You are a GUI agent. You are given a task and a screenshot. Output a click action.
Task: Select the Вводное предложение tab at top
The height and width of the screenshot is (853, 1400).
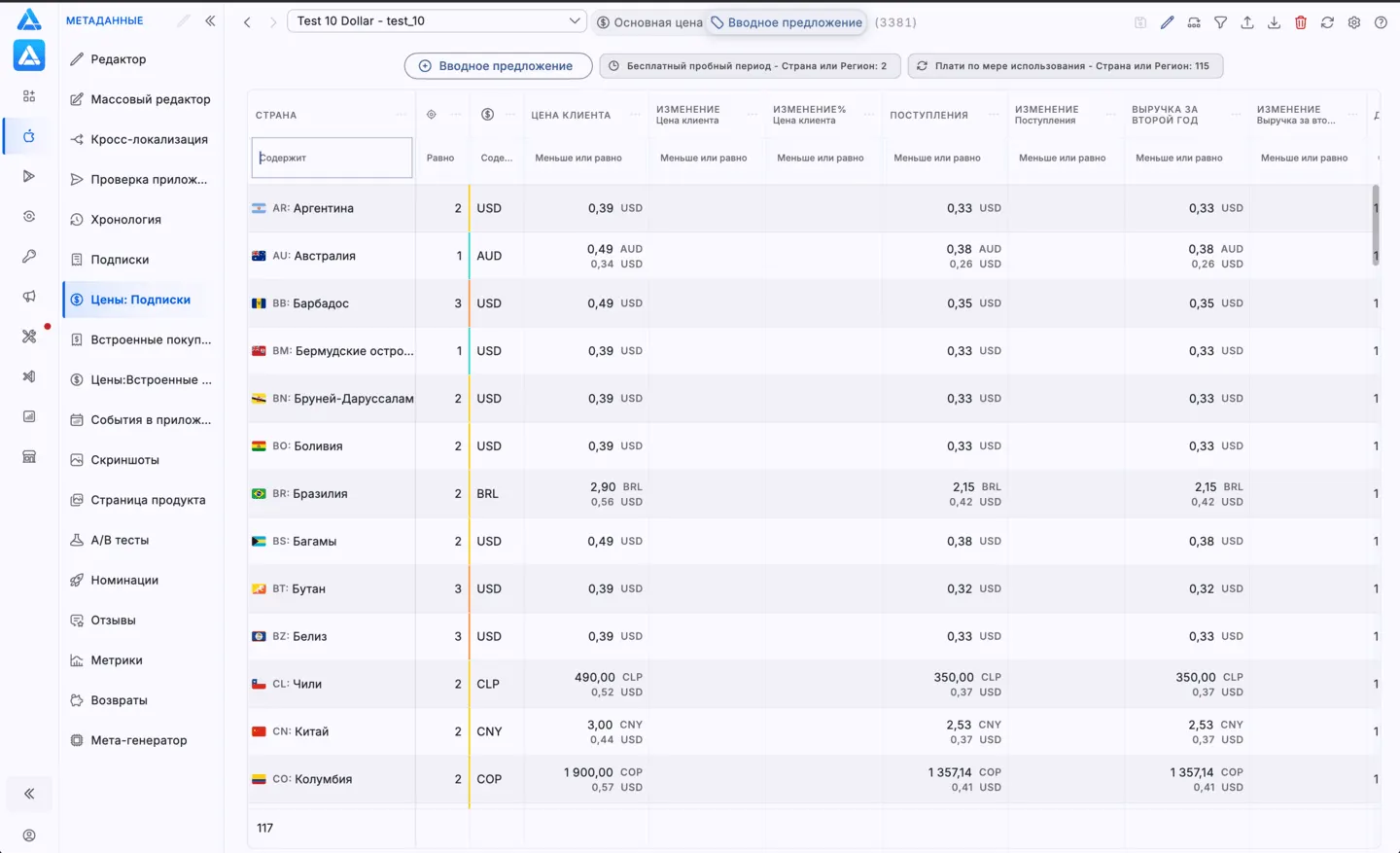[x=787, y=22]
